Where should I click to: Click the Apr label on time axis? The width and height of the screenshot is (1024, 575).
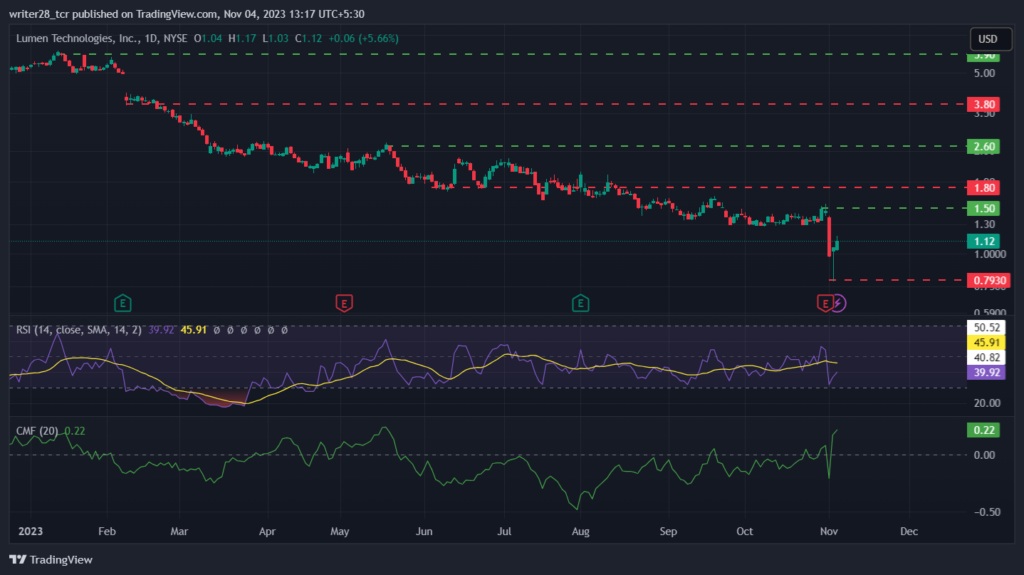pos(266,531)
